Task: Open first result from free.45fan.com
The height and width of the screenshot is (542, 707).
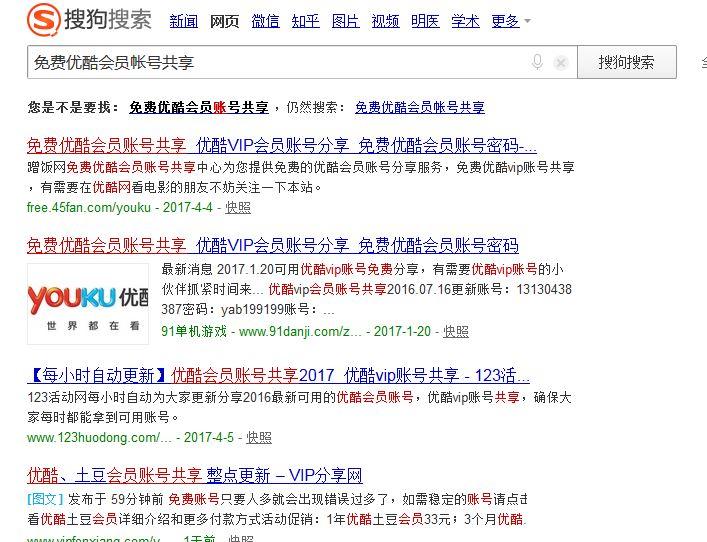Action: point(281,146)
